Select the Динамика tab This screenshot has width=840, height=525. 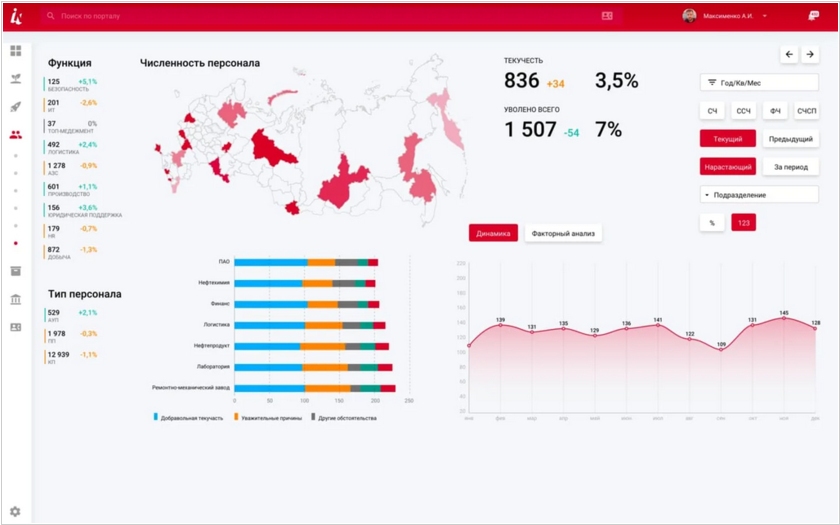(493, 234)
